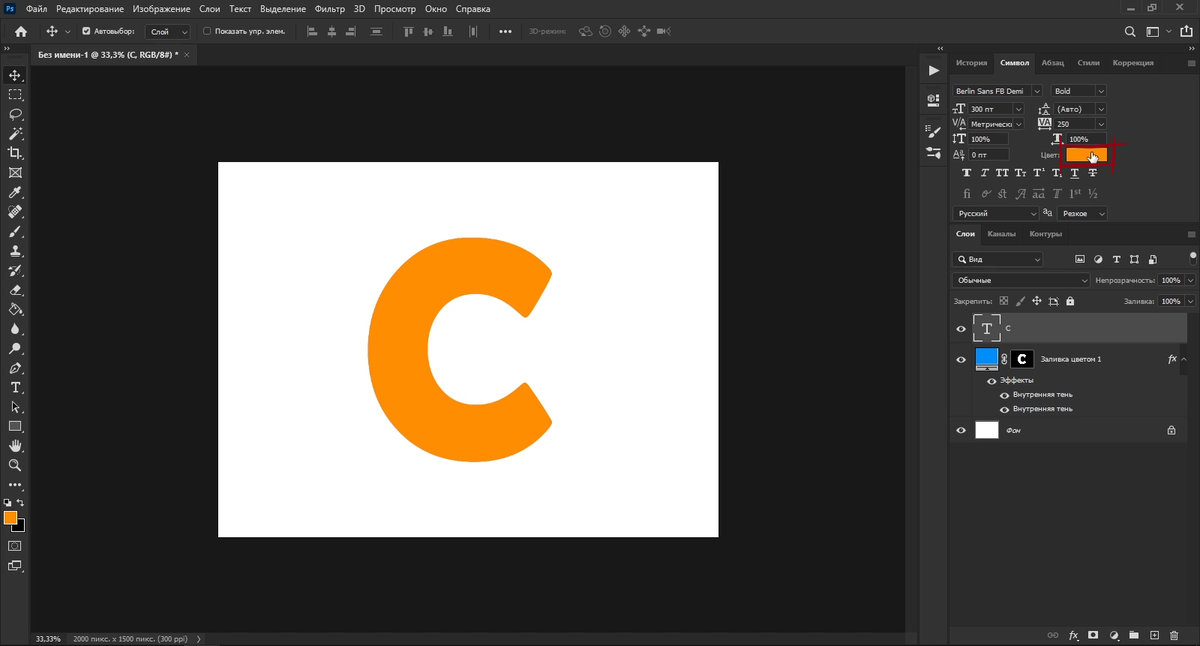Viewport: 1200px width, 646px height.
Task: Click the All Caps TT icon
Action: tap(1003, 173)
